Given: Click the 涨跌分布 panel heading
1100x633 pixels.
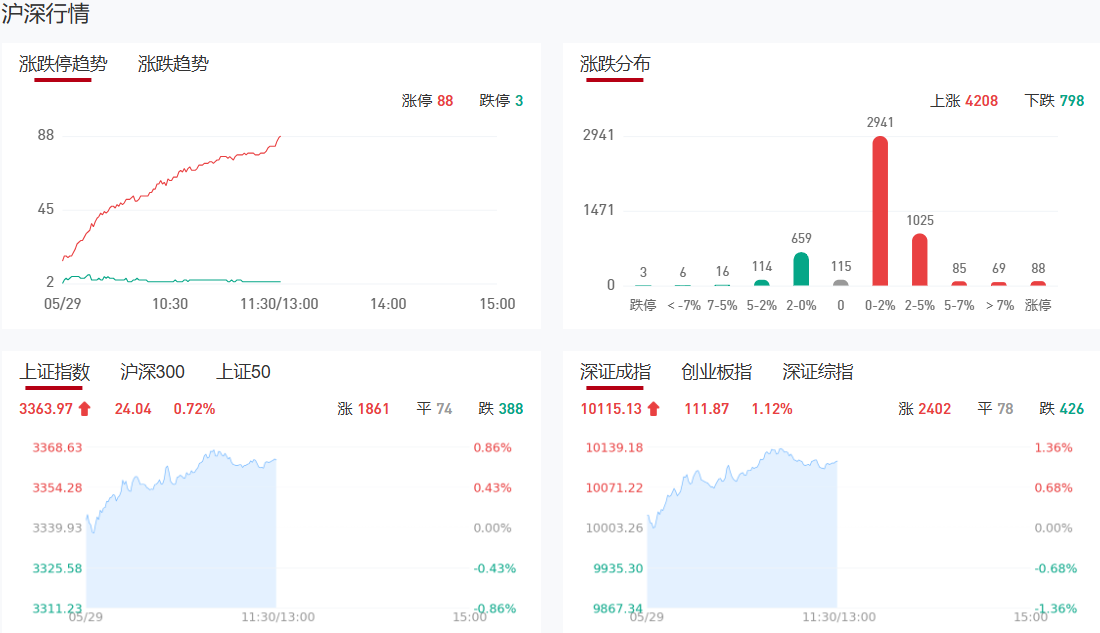Looking at the screenshot, I should coord(615,64).
